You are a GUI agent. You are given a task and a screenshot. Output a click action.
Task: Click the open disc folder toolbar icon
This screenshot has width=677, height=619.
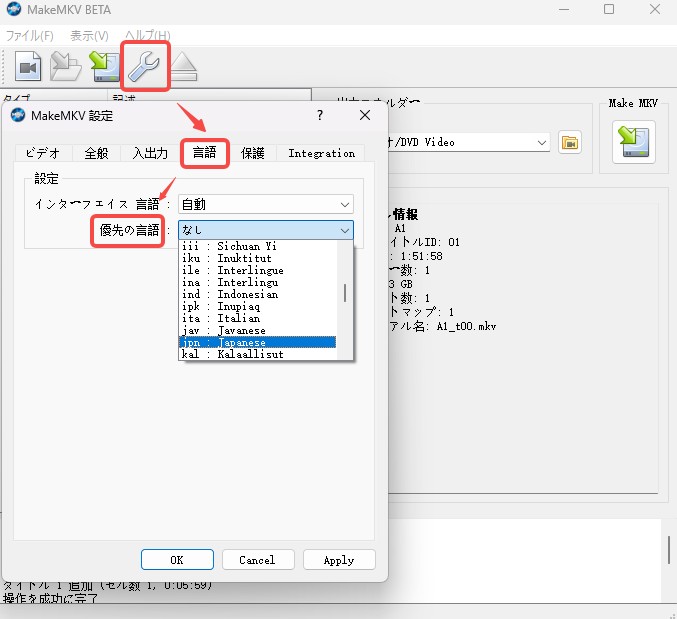(65, 66)
